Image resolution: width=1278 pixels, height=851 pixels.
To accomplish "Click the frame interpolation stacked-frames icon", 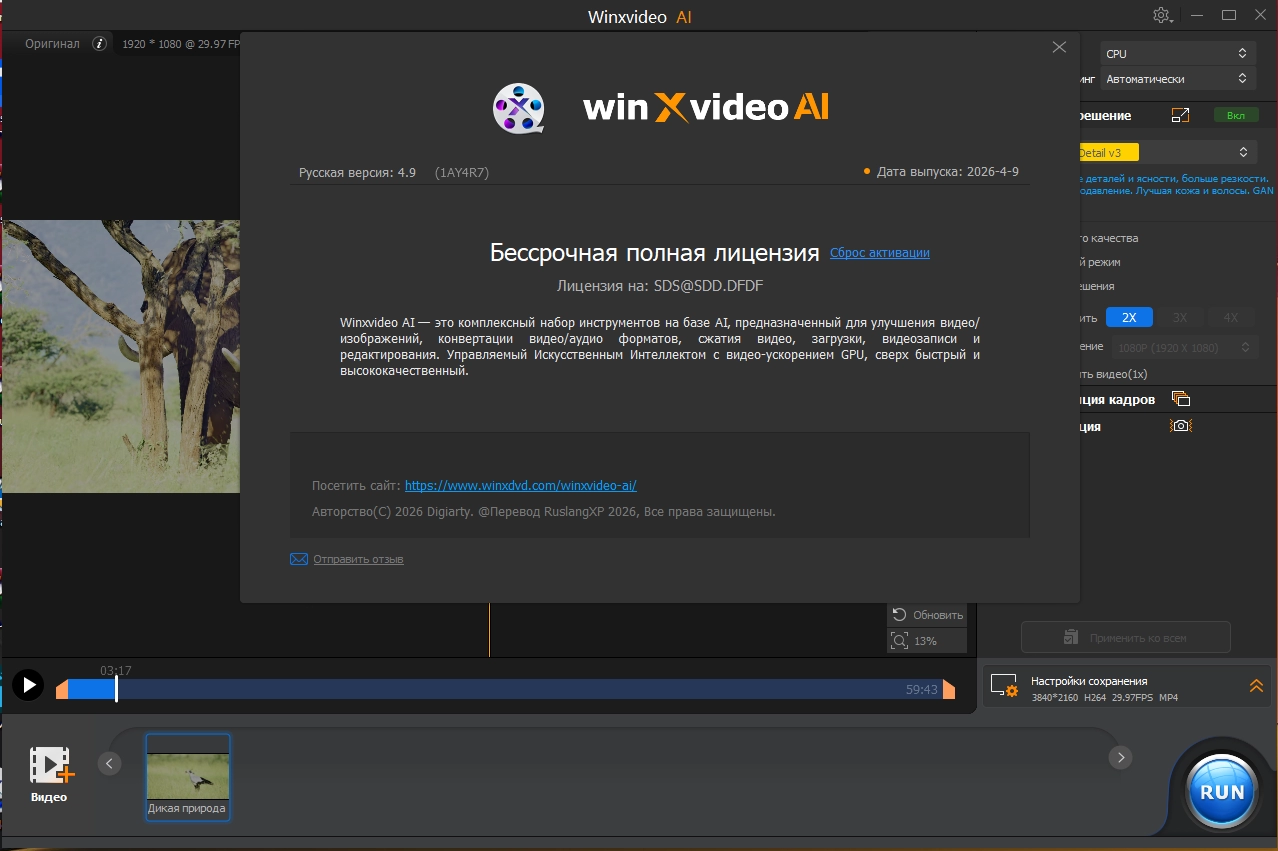I will [x=1180, y=399].
